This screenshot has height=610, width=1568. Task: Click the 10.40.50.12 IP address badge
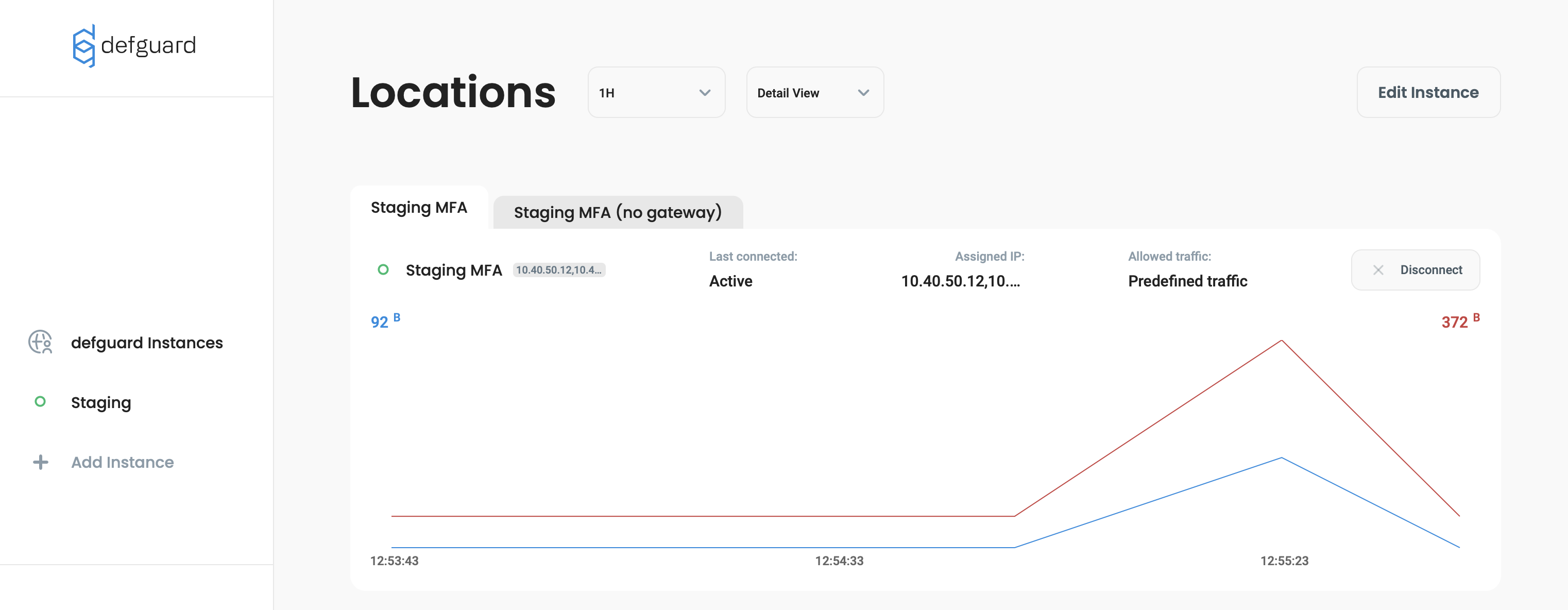(558, 270)
